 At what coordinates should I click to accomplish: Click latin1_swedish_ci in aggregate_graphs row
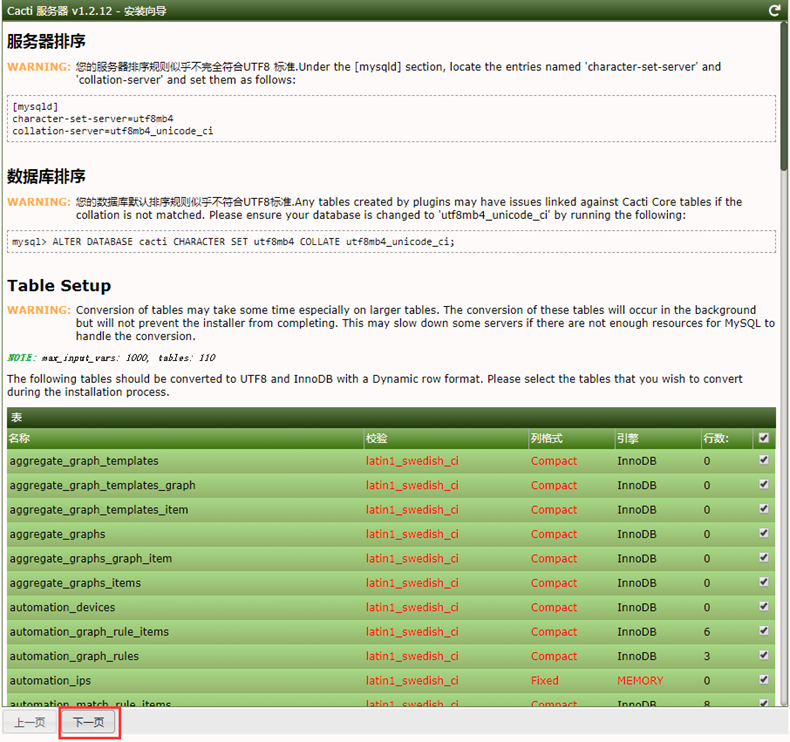[x=412, y=534]
